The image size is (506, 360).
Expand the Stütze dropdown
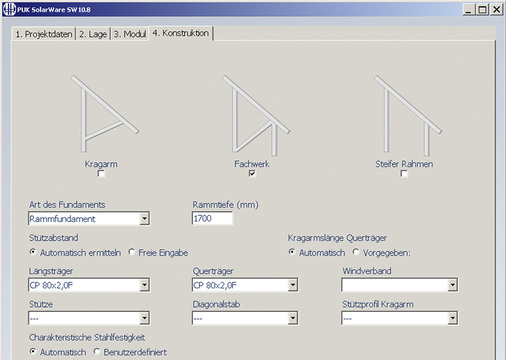(x=144, y=318)
